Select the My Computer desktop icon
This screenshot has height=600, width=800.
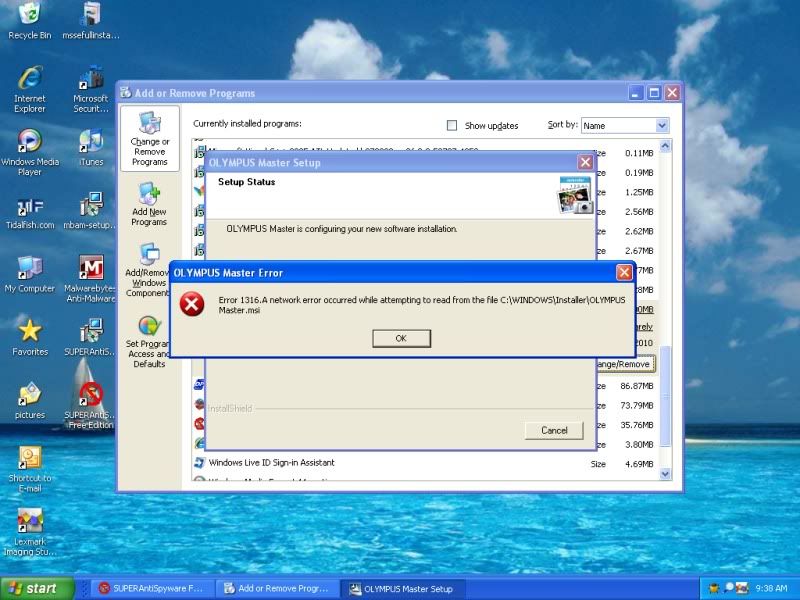[30, 274]
